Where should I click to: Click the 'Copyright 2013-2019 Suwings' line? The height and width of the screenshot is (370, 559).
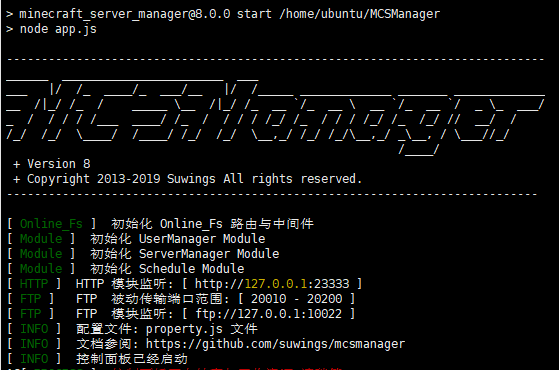coord(187,179)
